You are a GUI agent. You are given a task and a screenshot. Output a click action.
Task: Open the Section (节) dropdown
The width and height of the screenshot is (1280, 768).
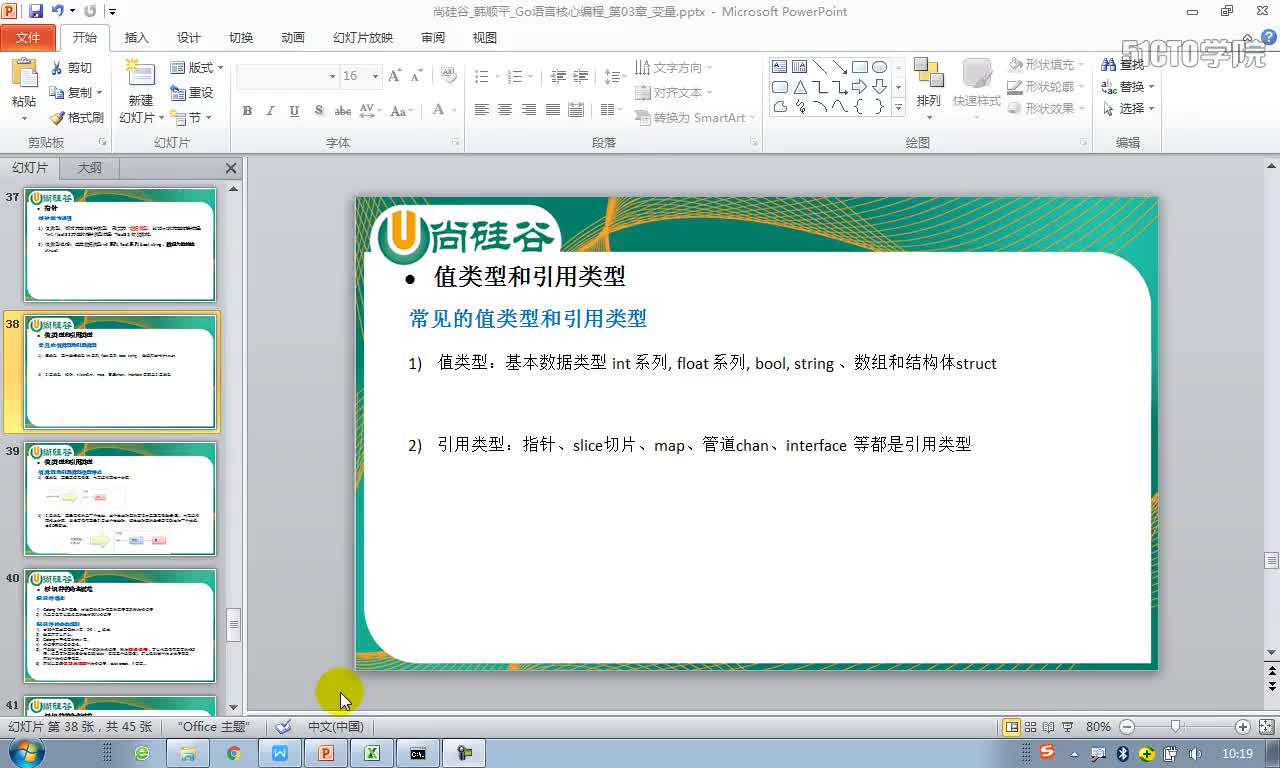(x=190, y=117)
